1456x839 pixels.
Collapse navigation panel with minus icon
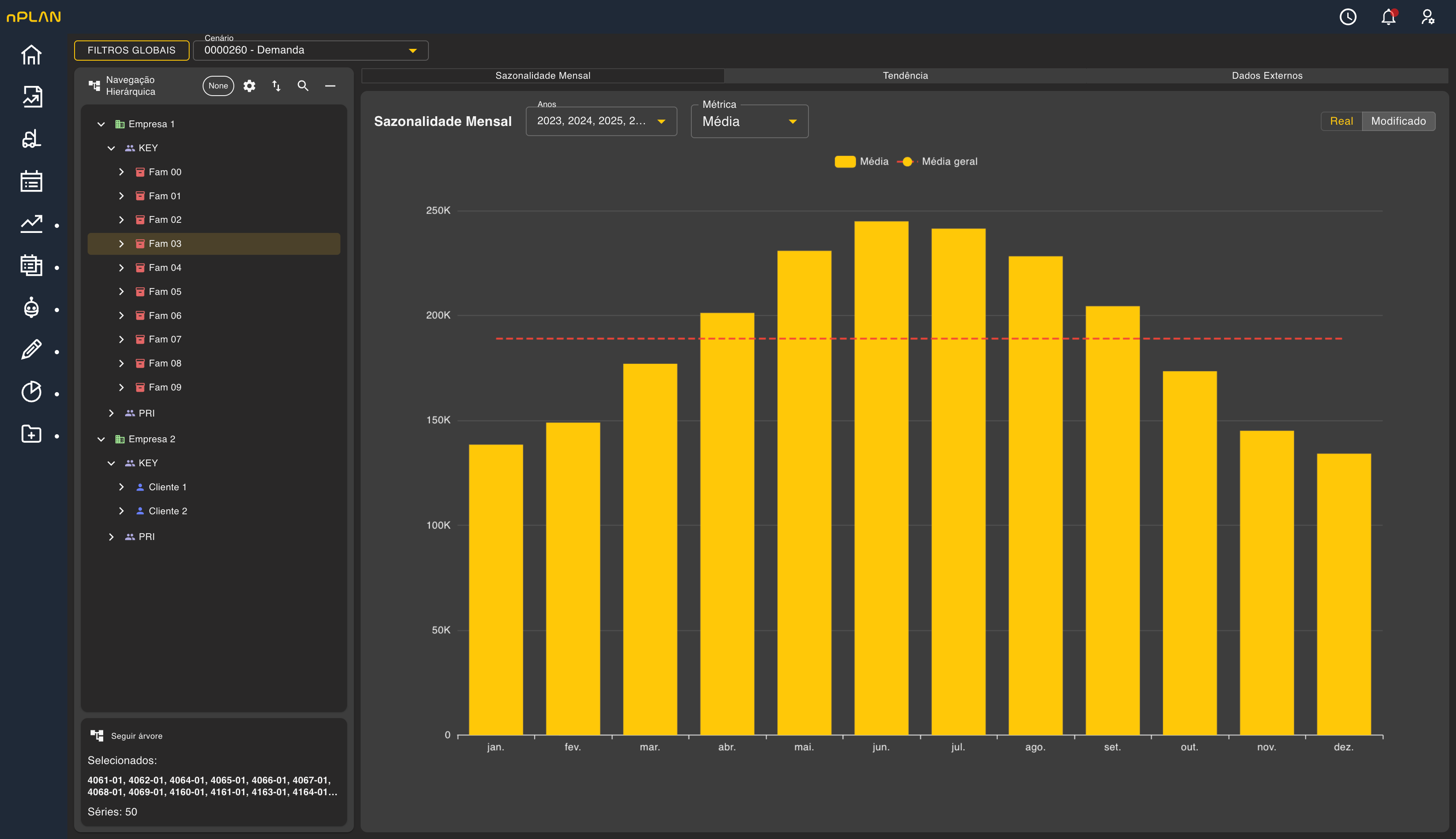click(x=330, y=86)
